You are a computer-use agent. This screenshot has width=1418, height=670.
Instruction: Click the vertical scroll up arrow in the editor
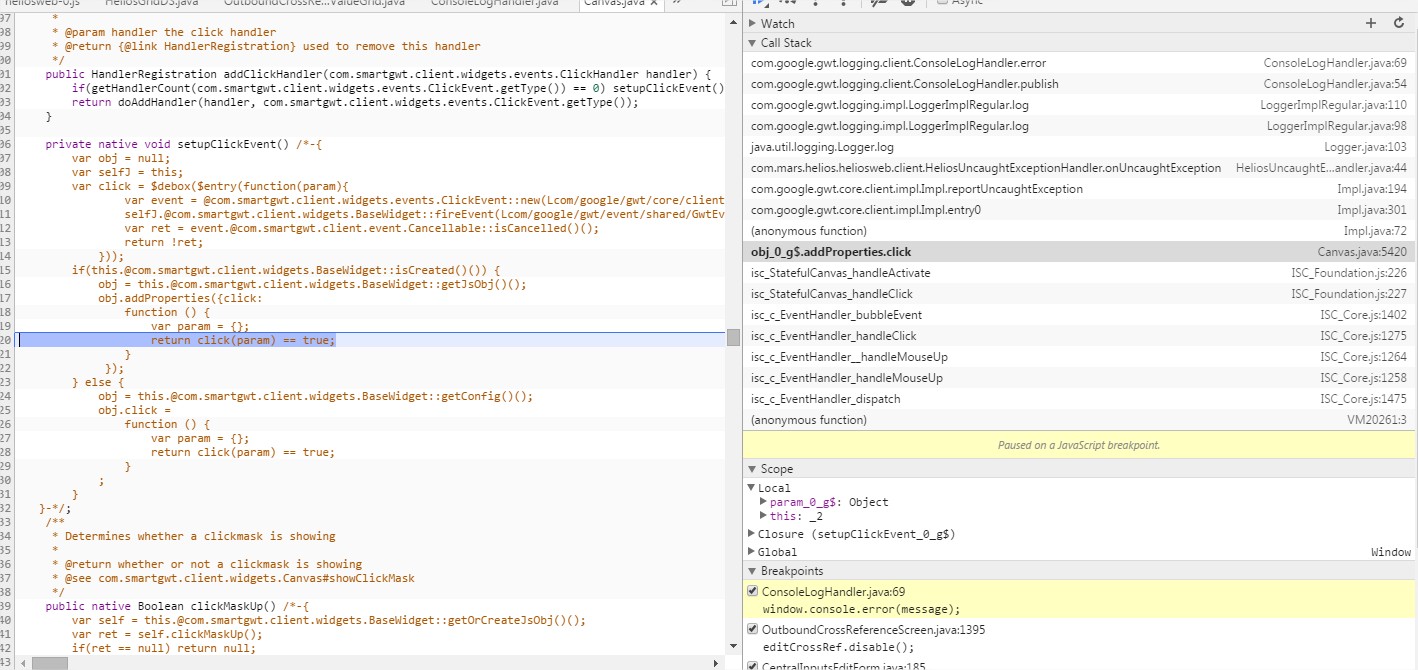[733, 20]
